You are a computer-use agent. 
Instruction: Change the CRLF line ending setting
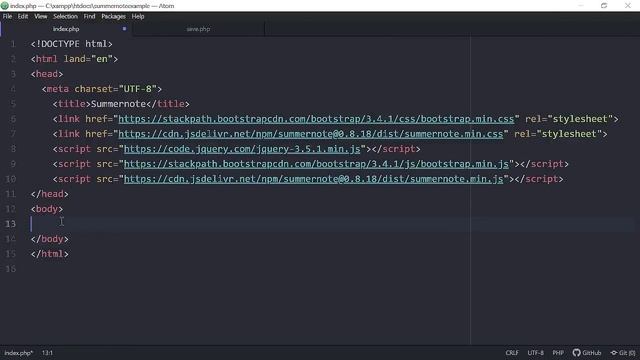coord(512,353)
